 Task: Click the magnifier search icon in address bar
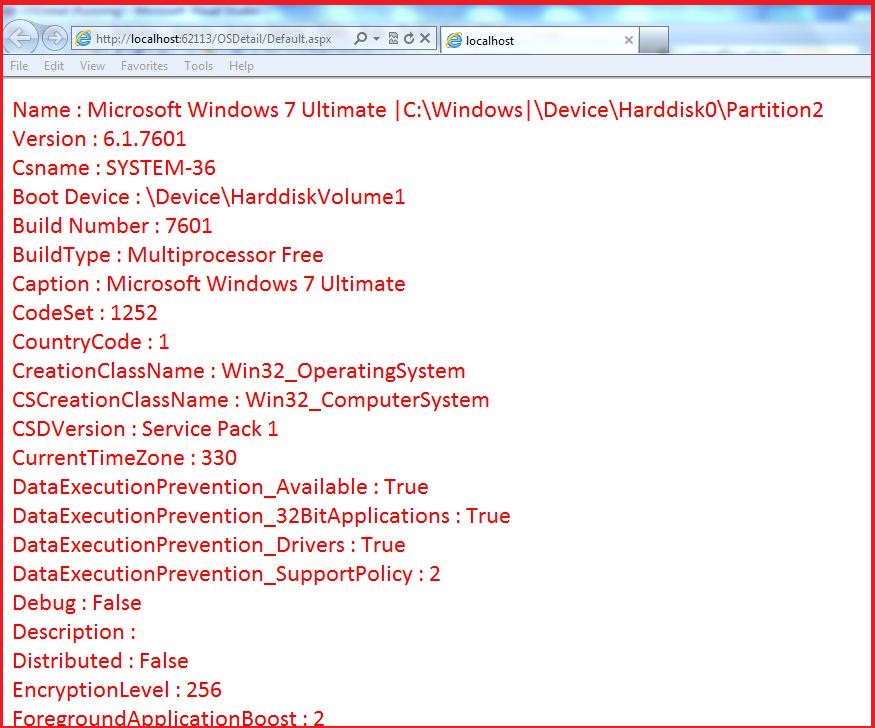coord(360,38)
